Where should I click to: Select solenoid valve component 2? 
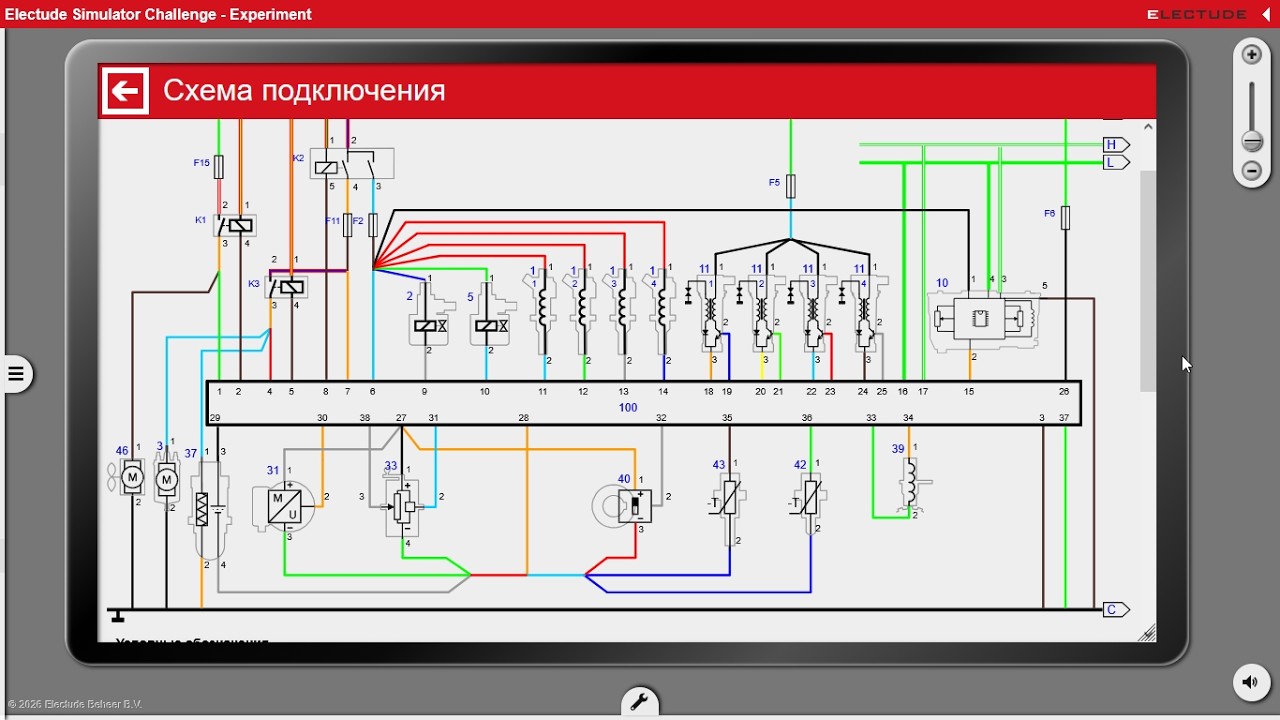[x=429, y=314]
